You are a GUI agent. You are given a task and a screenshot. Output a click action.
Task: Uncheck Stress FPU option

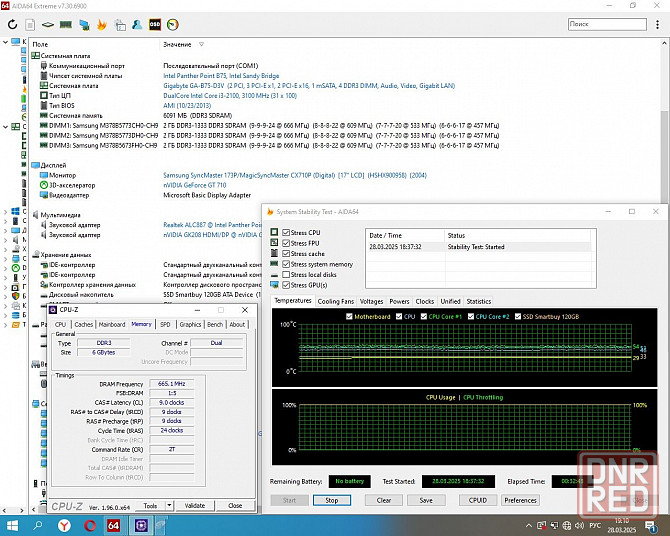pyautogui.click(x=286, y=243)
